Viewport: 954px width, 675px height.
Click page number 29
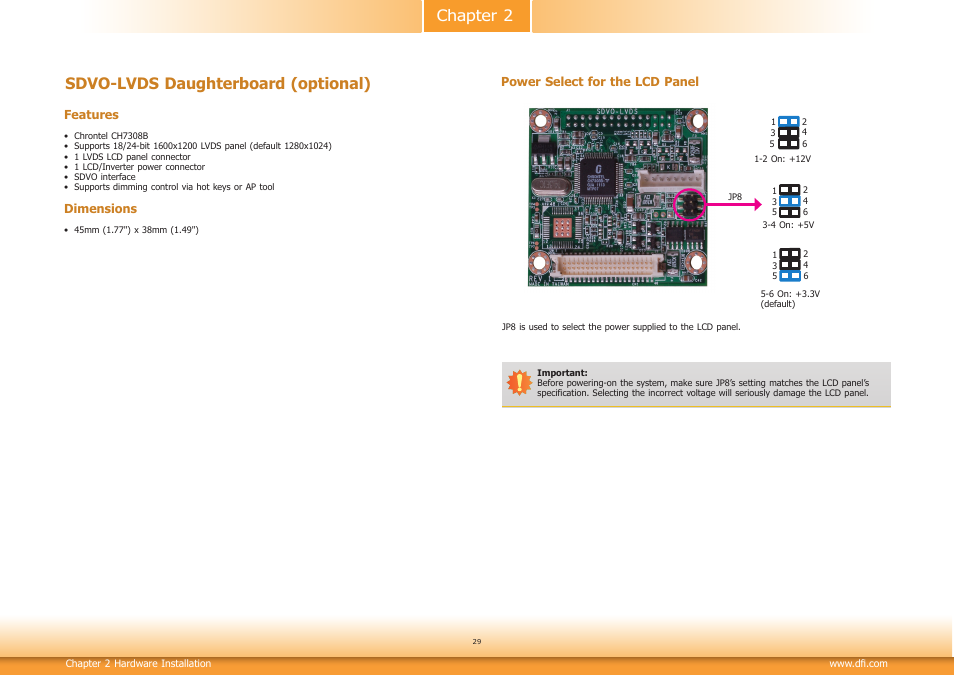pyautogui.click(x=476, y=642)
